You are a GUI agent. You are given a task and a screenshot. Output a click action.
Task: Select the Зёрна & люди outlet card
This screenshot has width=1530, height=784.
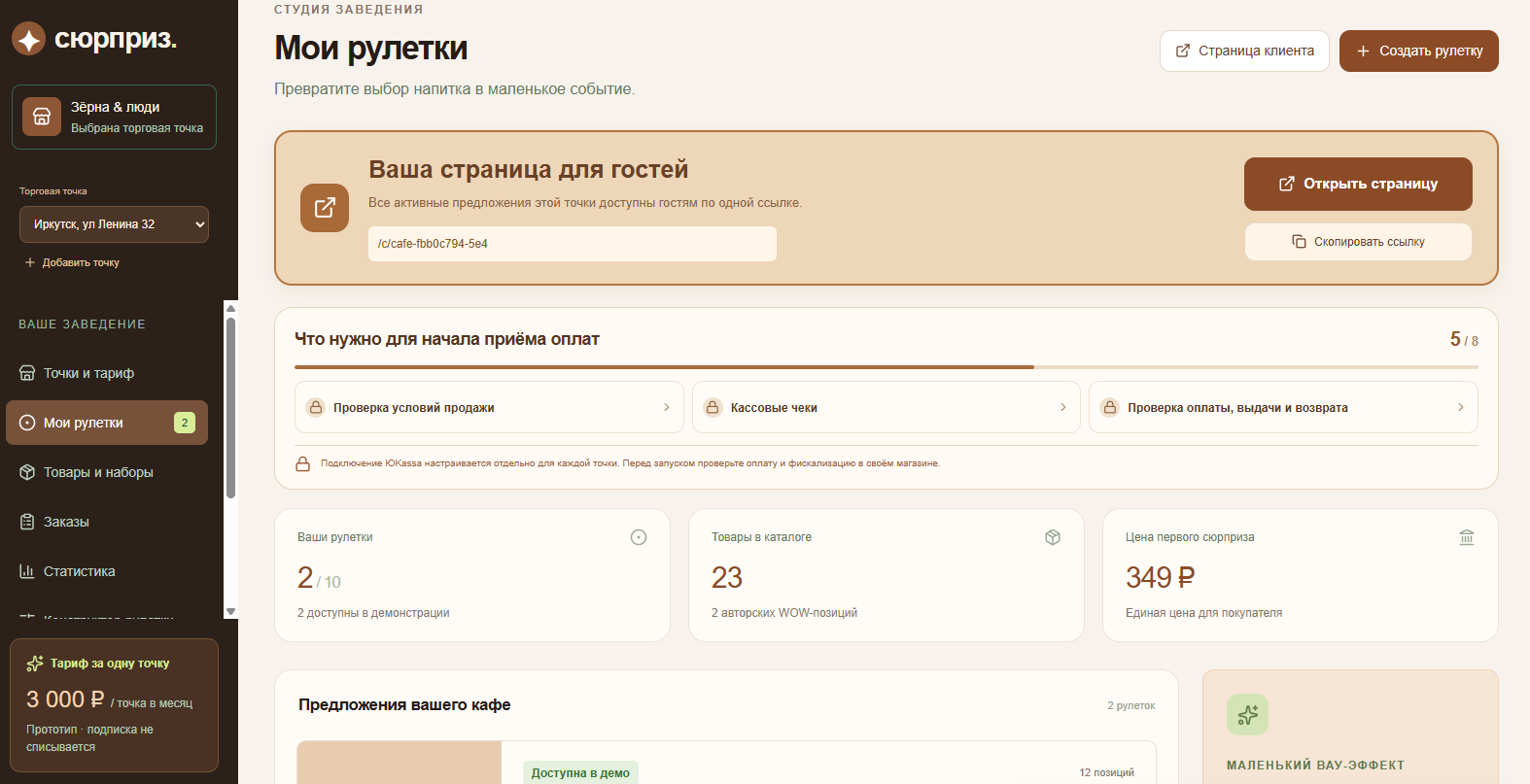click(x=114, y=117)
